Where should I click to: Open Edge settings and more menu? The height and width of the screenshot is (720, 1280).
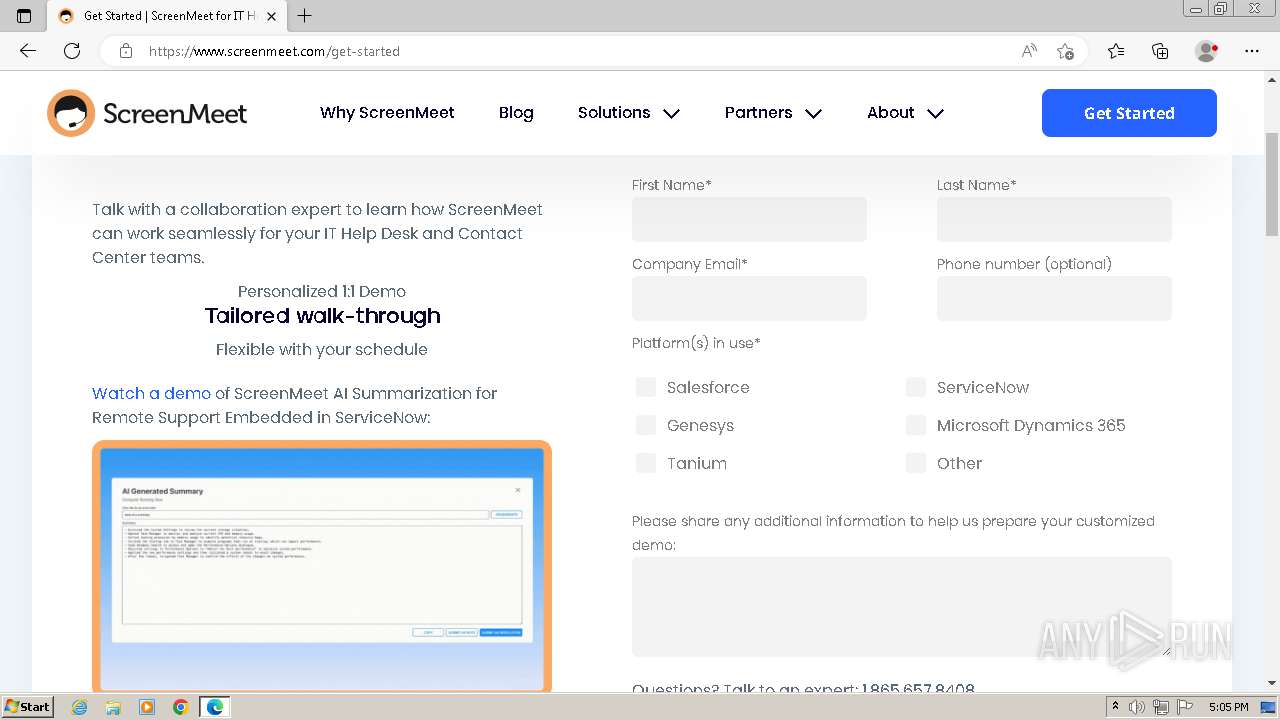tap(1252, 51)
